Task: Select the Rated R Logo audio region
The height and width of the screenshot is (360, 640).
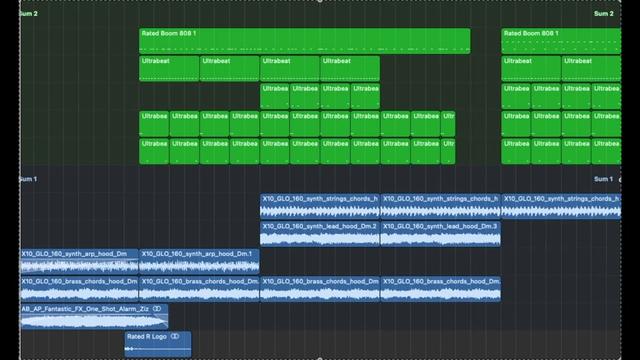Action: tap(158, 344)
